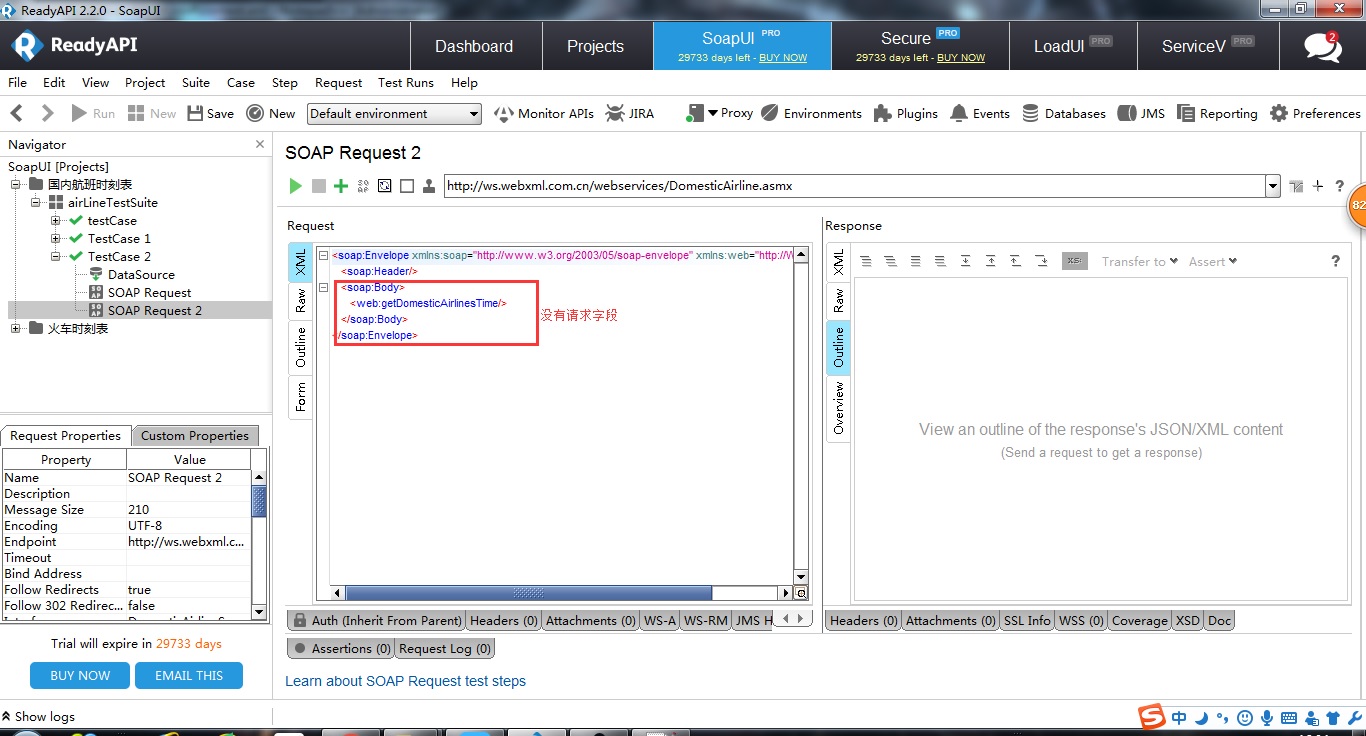1366x736 pixels.
Task: Collapse 国内航班时刻表 project node
Action: point(16,184)
